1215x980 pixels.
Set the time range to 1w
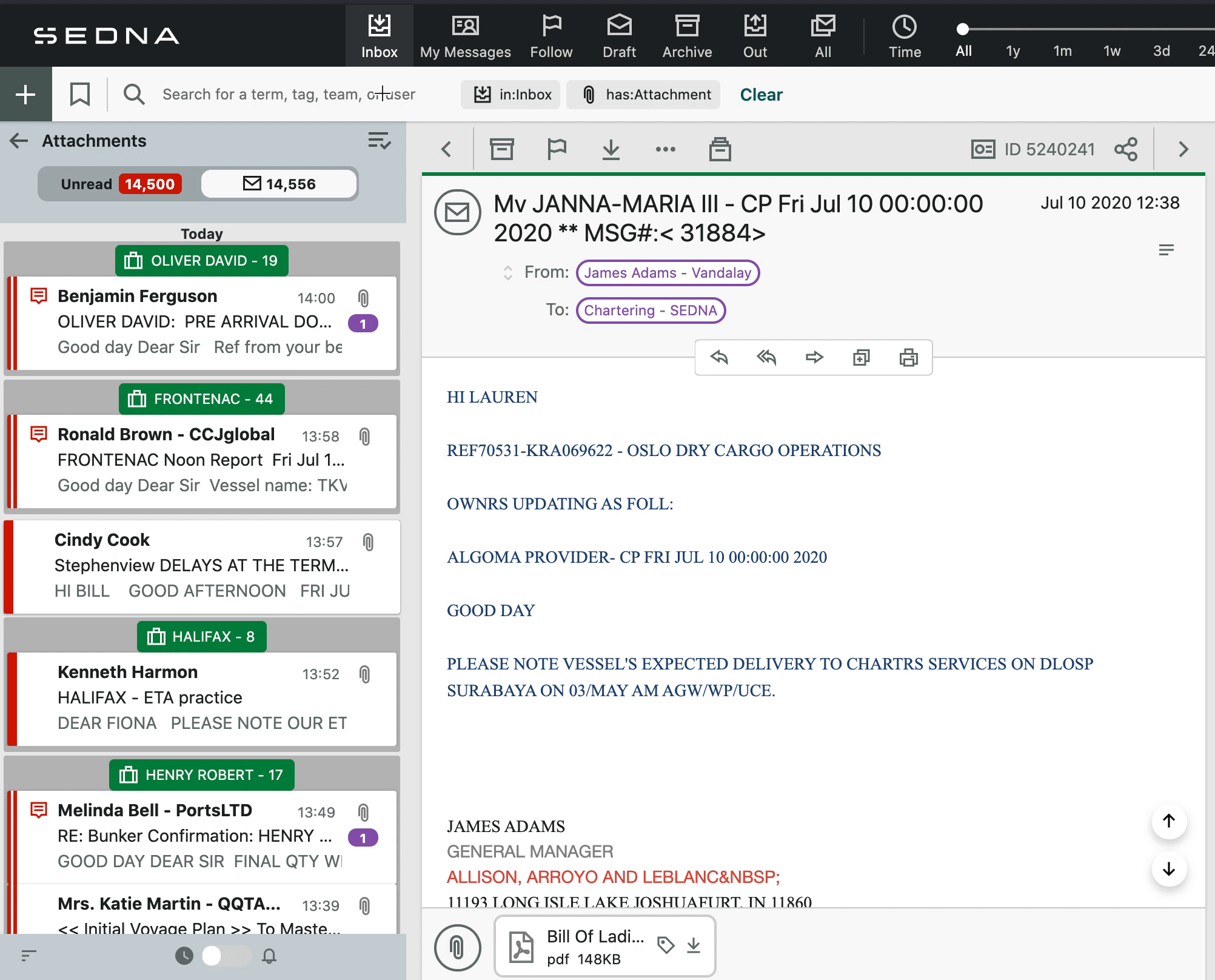(1112, 51)
